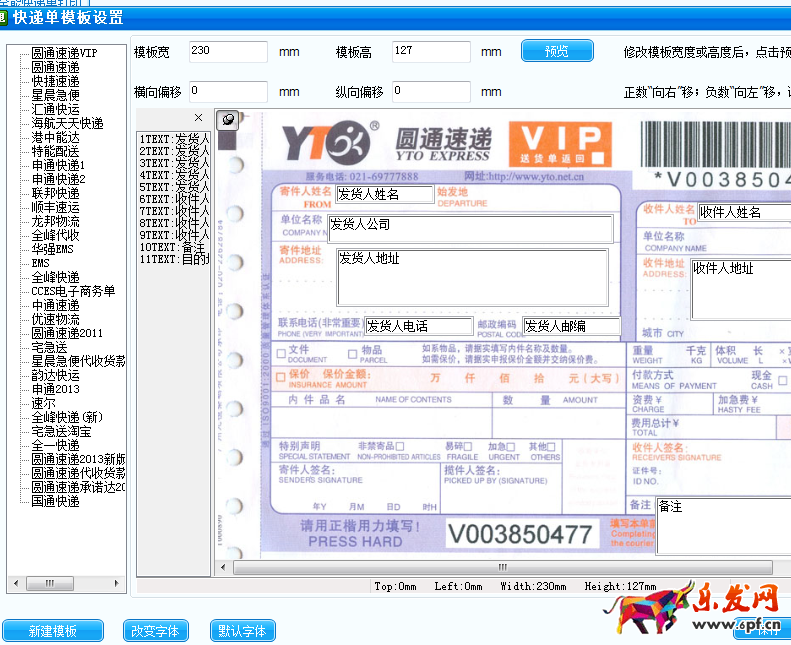
Task: Select template 圆通速递2011
Action: [67, 333]
